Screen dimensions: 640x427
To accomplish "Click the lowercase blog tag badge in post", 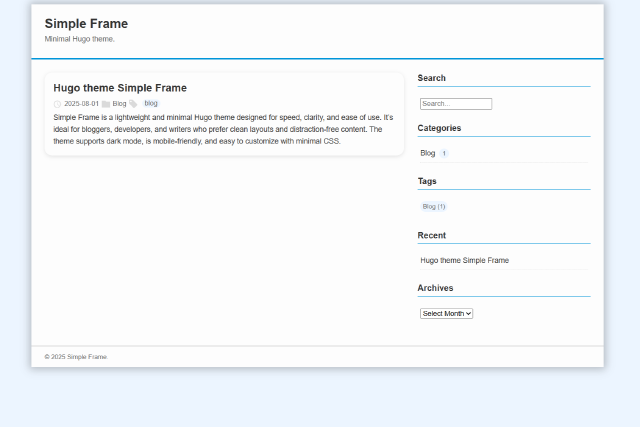I will (151, 103).
